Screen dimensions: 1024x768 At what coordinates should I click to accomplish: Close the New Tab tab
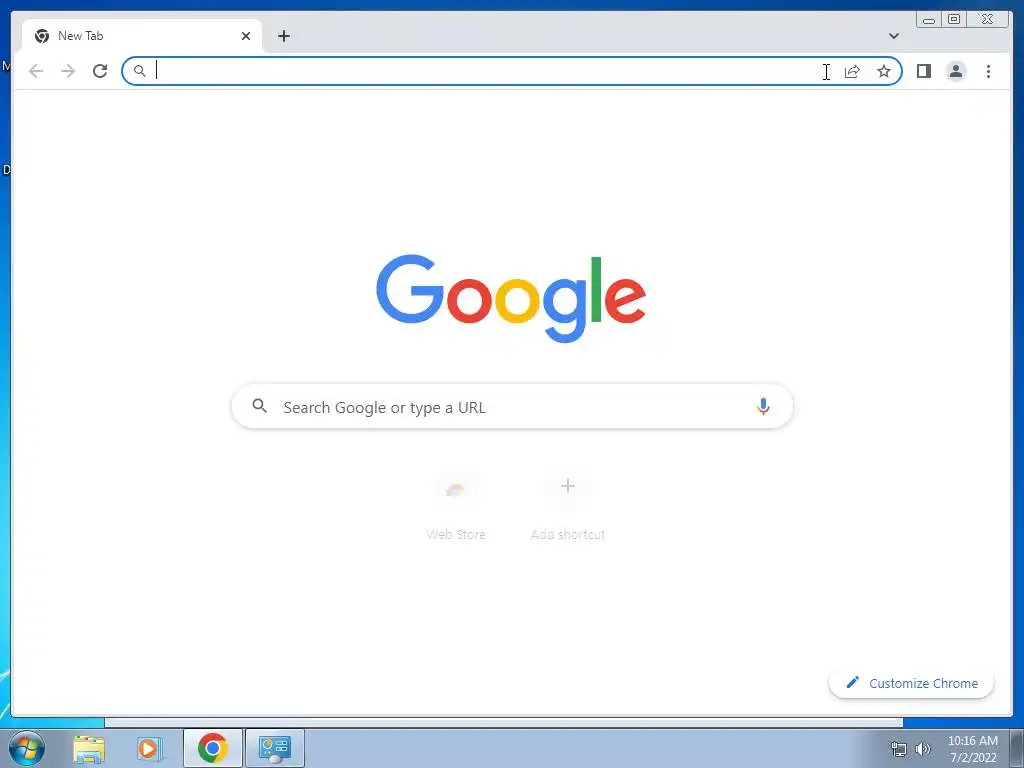246,36
